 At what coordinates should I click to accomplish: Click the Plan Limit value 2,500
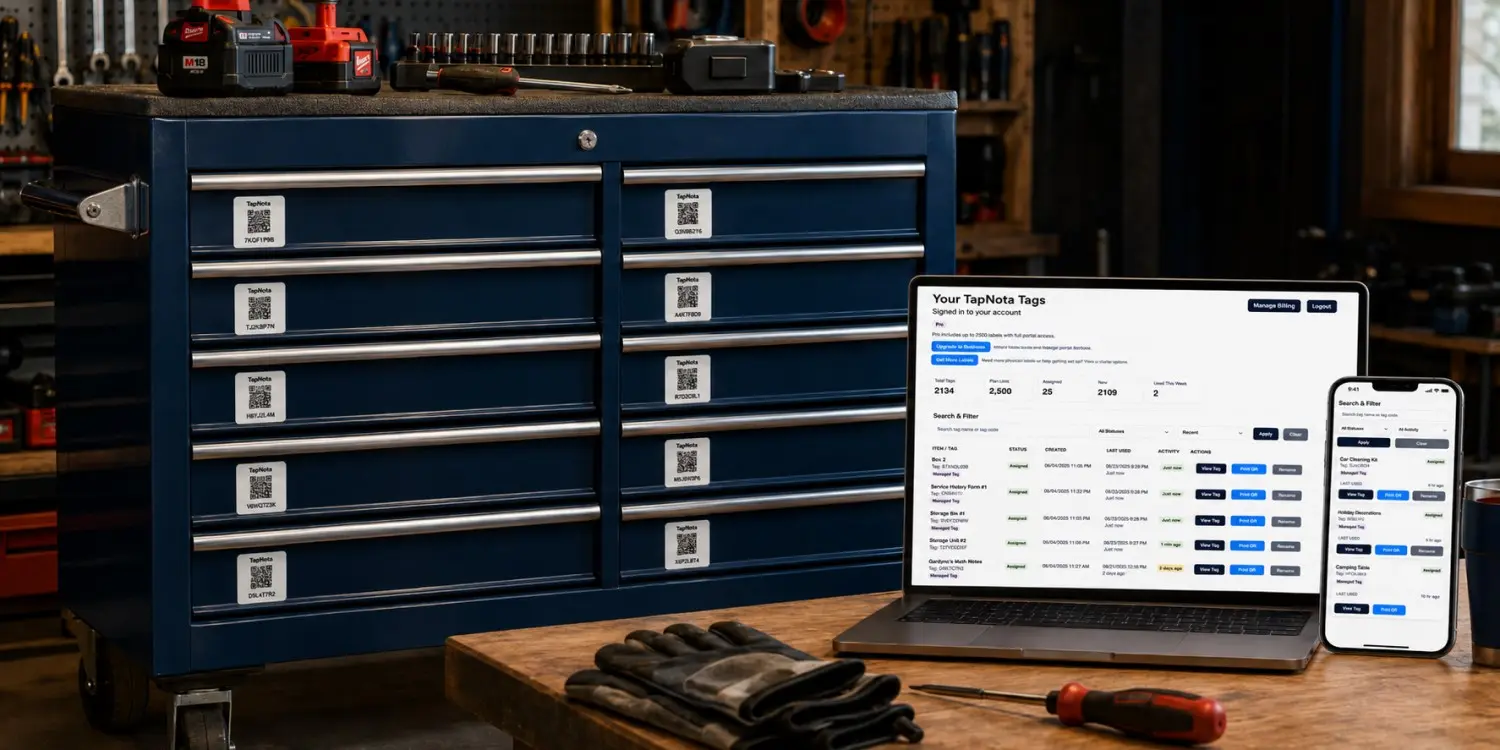click(1000, 391)
